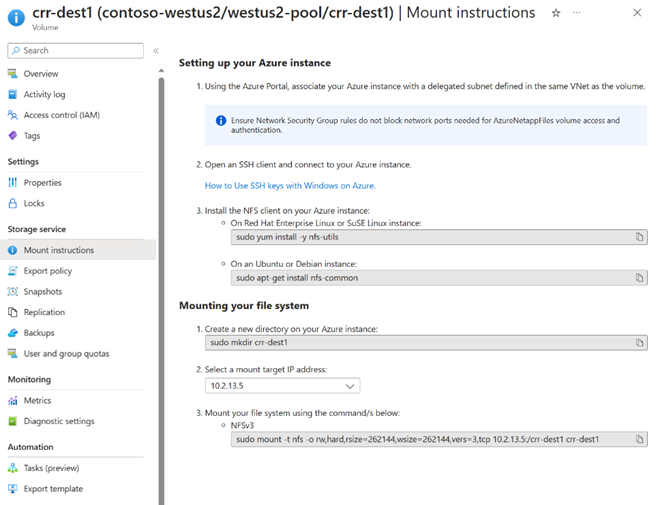Go to Export policy
This screenshot has height=505, width=658.
pos(48,271)
